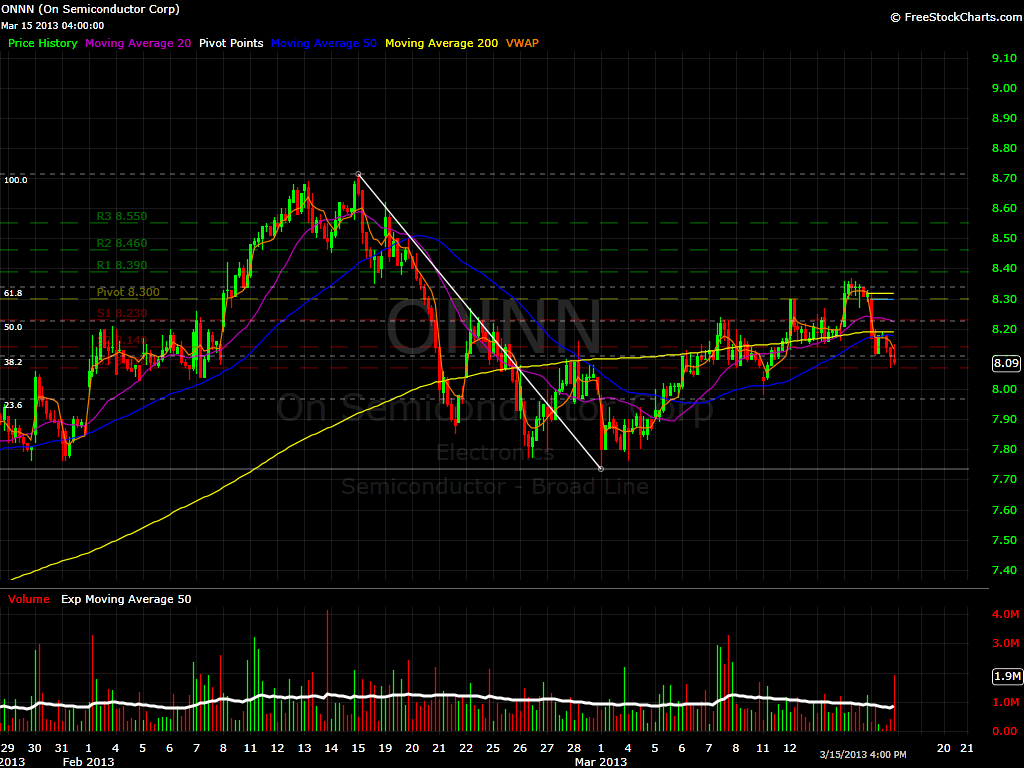Screen dimensions: 1024x768
Task: Click the Pivot Points legend label
Action: [231, 43]
